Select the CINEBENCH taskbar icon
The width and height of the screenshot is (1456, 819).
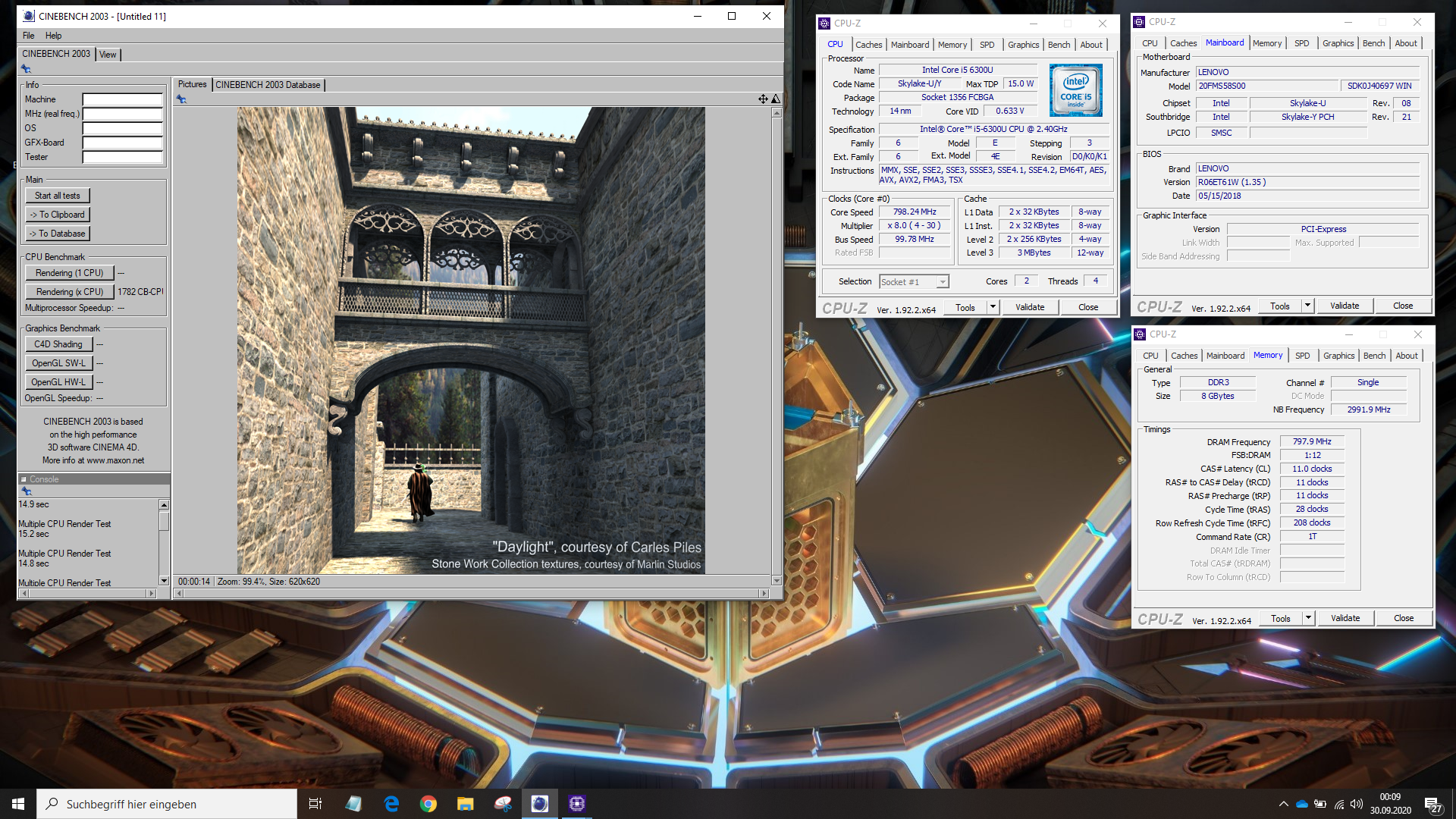[540, 804]
